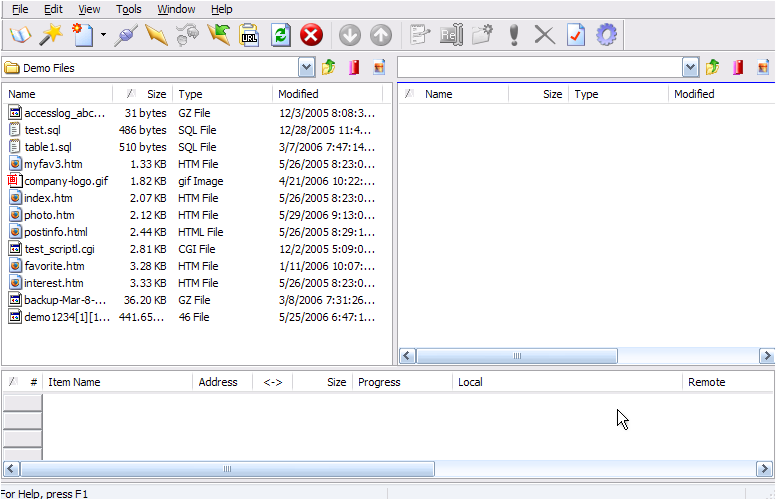The width and height of the screenshot is (776, 500).
Task: Click inside the remote path input field
Action: tap(540, 68)
